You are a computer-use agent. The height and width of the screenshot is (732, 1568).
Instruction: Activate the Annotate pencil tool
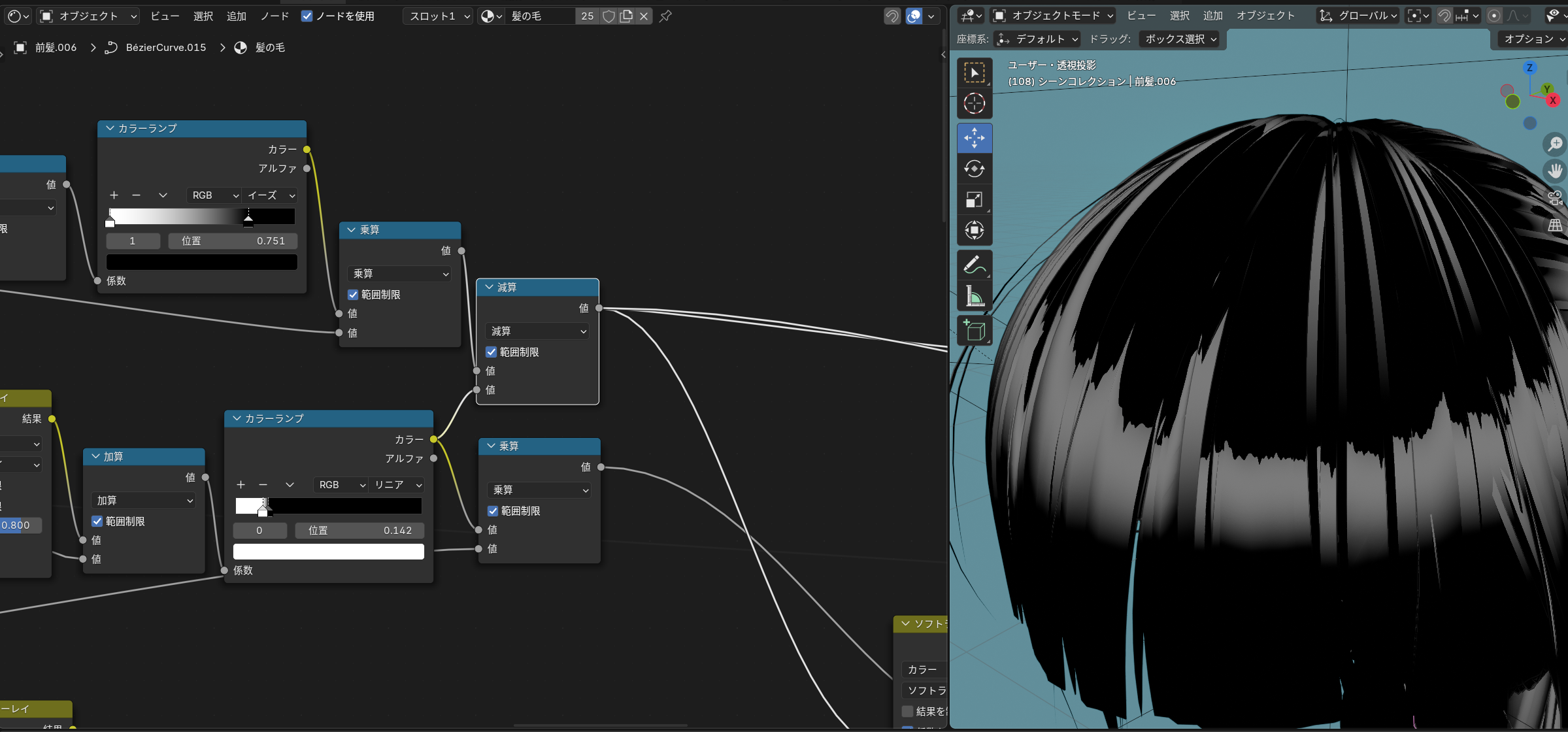point(974,265)
